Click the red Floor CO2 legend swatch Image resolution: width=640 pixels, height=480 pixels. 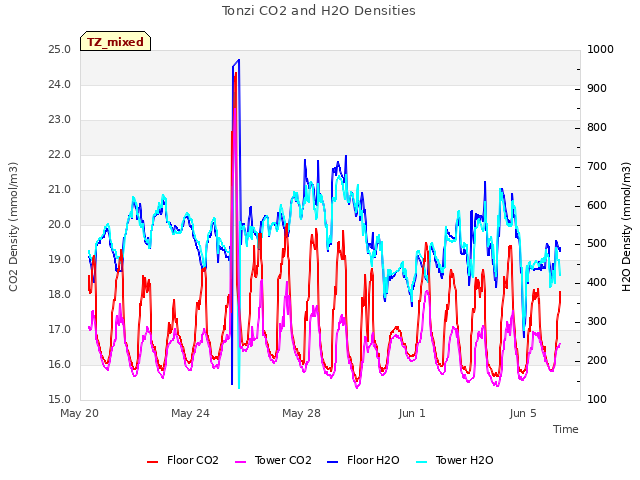[x=153, y=462]
